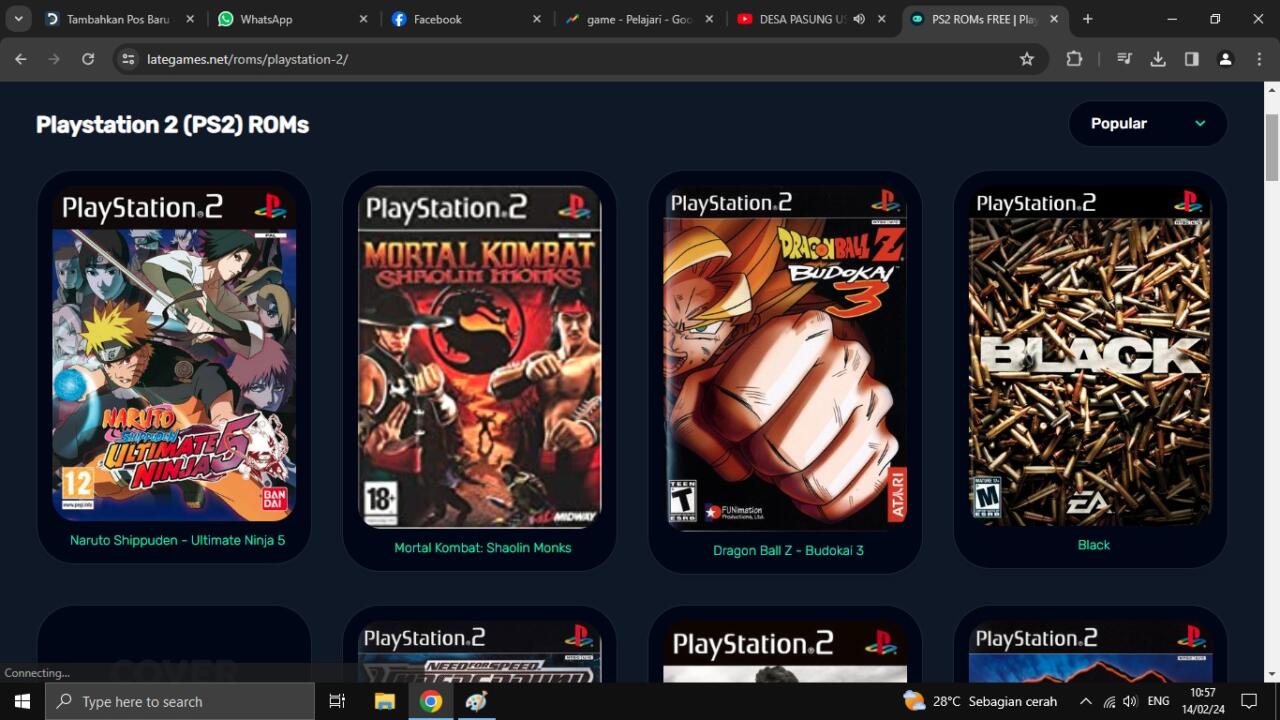
Task: Open the Chrome three-dot menu
Action: pyautogui.click(x=1259, y=59)
